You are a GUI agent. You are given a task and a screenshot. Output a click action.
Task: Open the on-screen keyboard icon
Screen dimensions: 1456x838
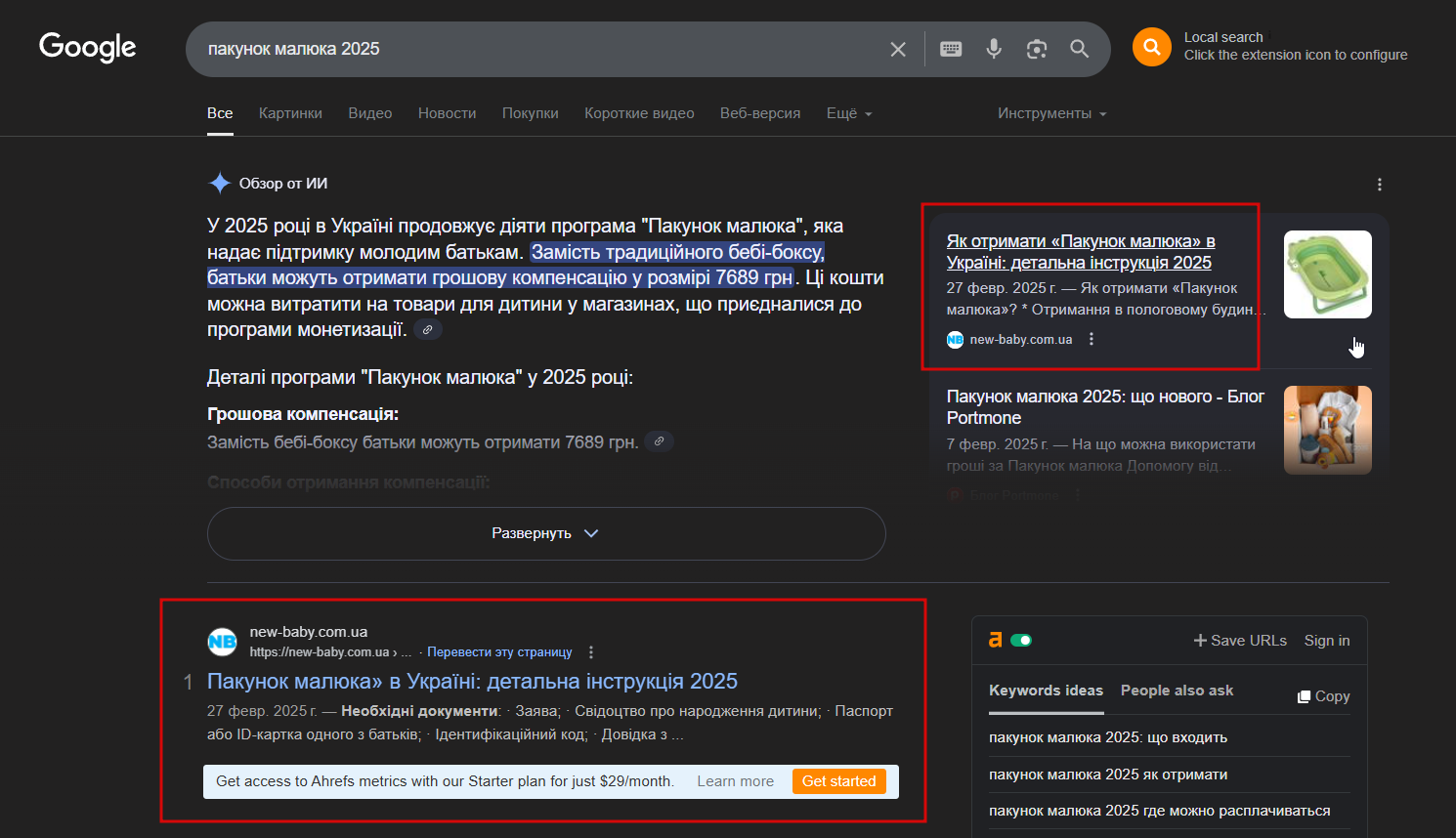(951, 49)
